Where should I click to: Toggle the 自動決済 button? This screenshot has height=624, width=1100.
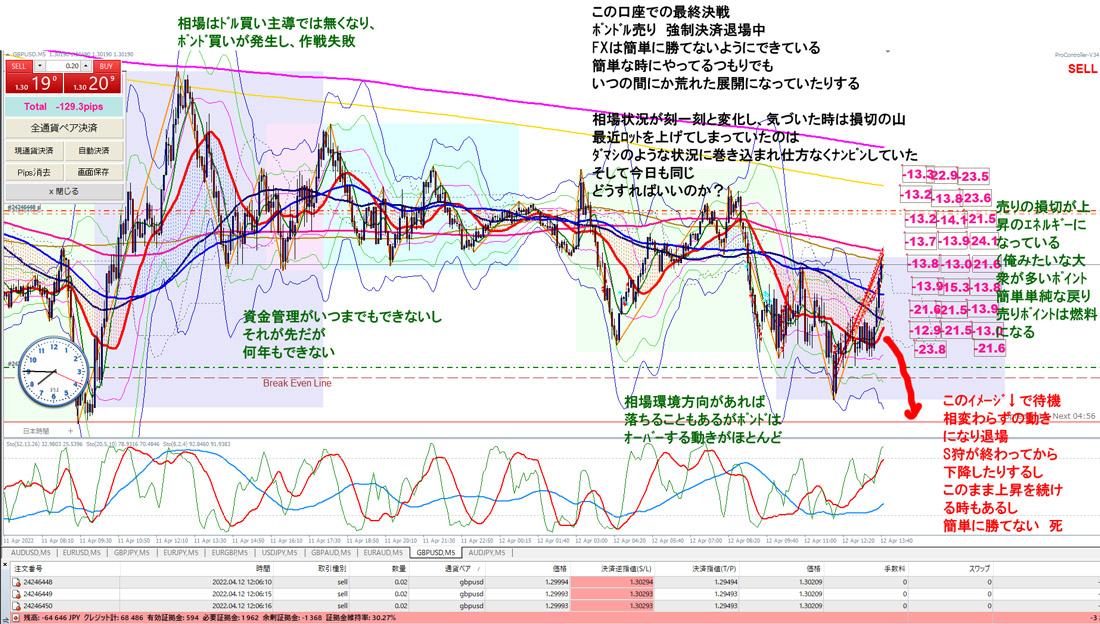pos(93,150)
